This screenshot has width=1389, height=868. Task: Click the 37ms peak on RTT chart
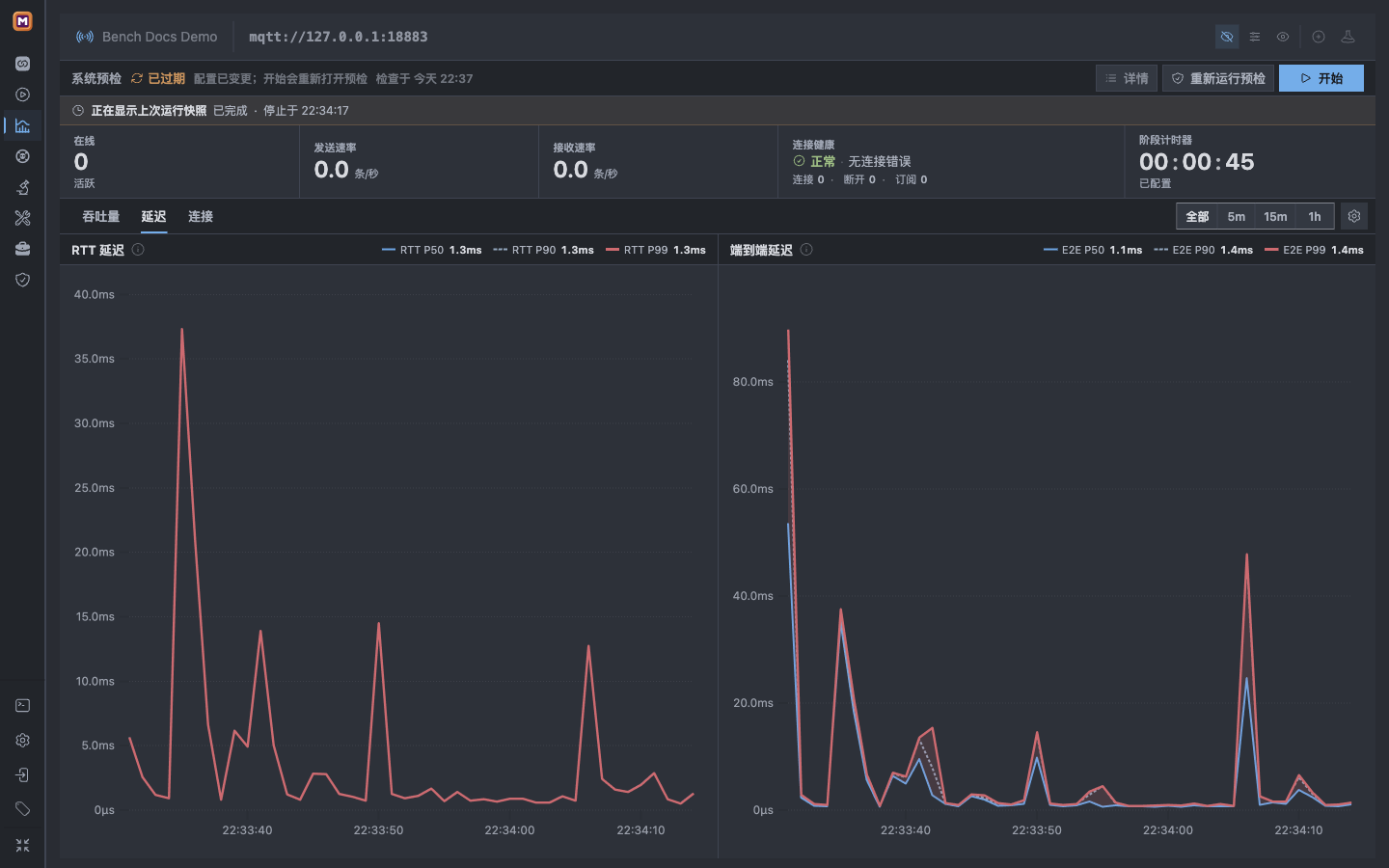tap(181, 330)
